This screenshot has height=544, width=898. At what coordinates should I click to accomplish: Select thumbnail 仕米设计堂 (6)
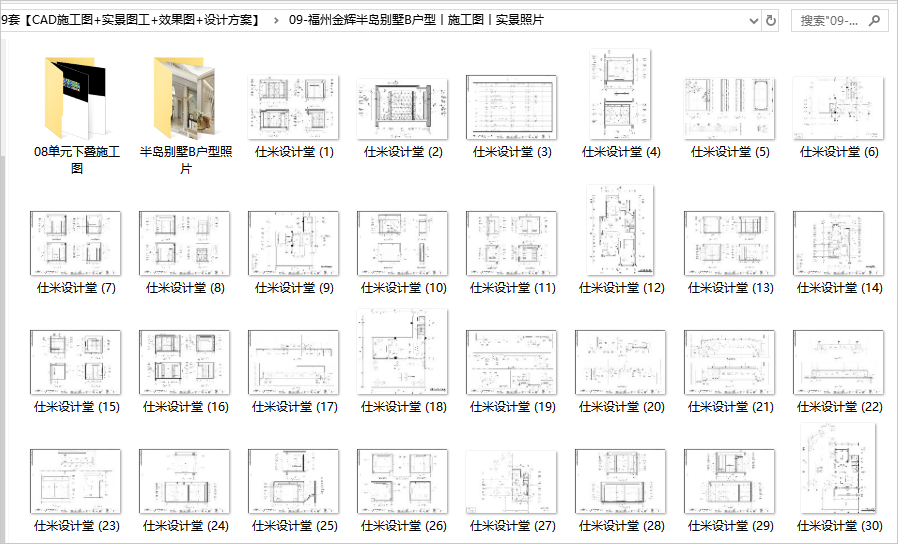(x=838, y=108)
